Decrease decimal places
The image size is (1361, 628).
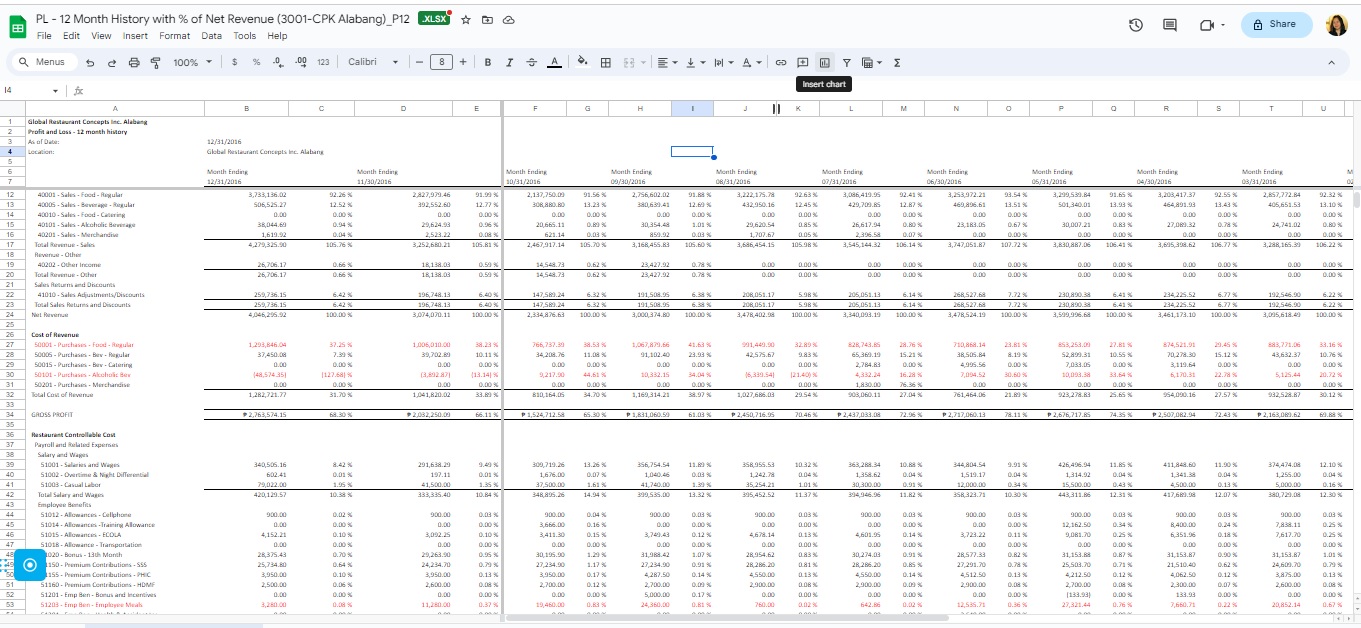point(277,62)
